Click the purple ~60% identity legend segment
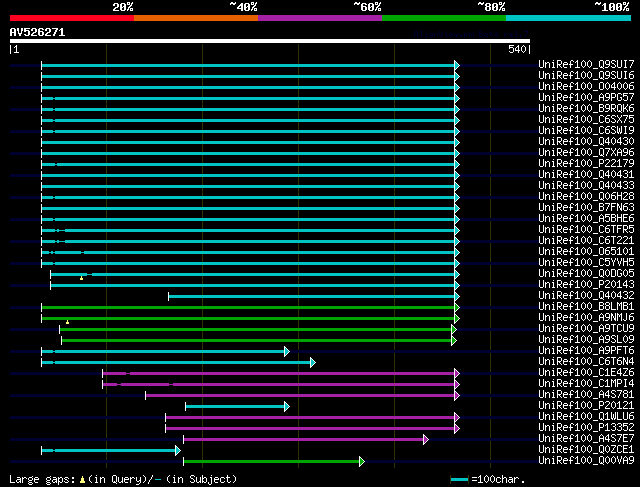The image size is (640, 487). pos(320,18)
